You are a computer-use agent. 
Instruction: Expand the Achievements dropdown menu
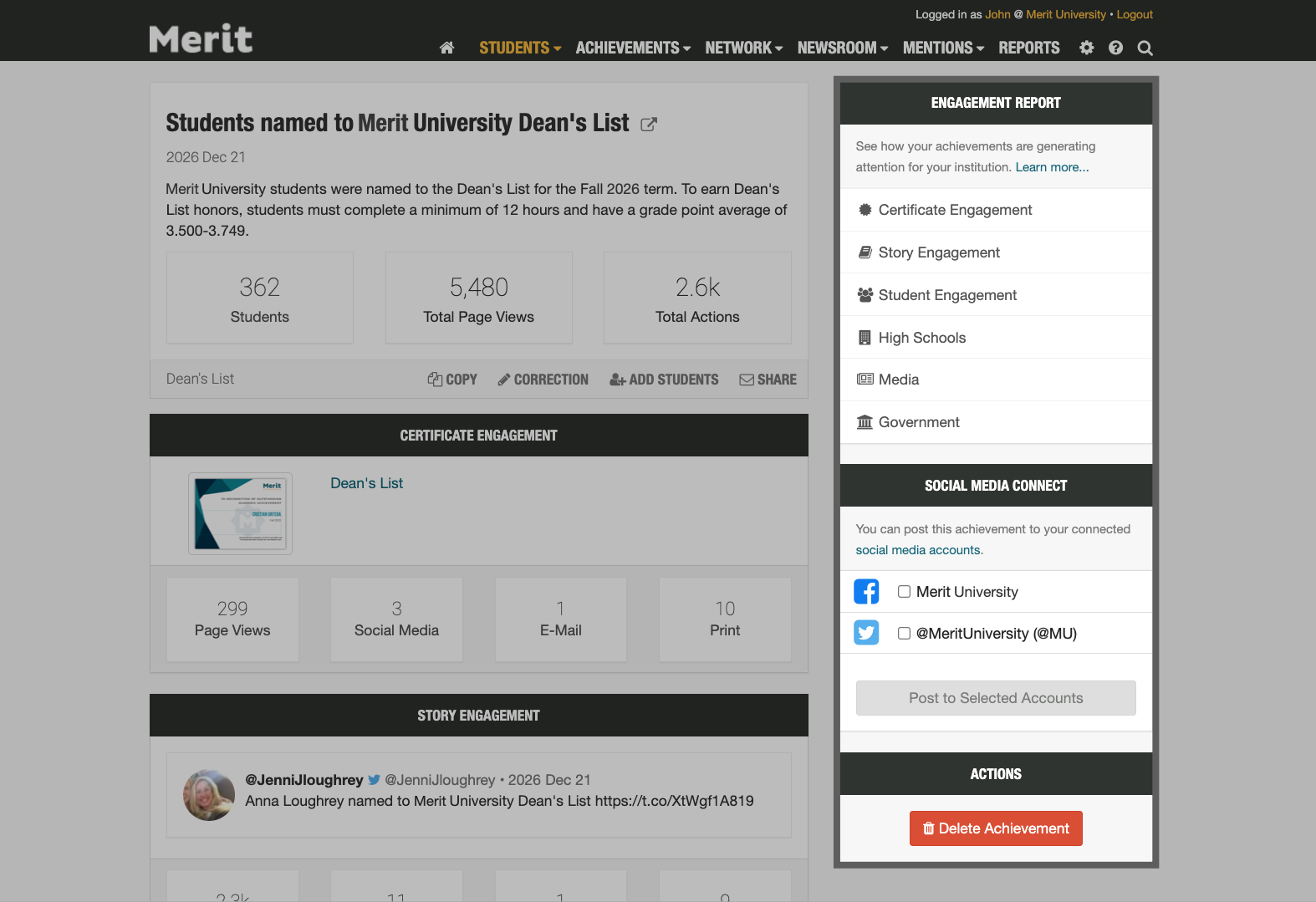[633, 48]
